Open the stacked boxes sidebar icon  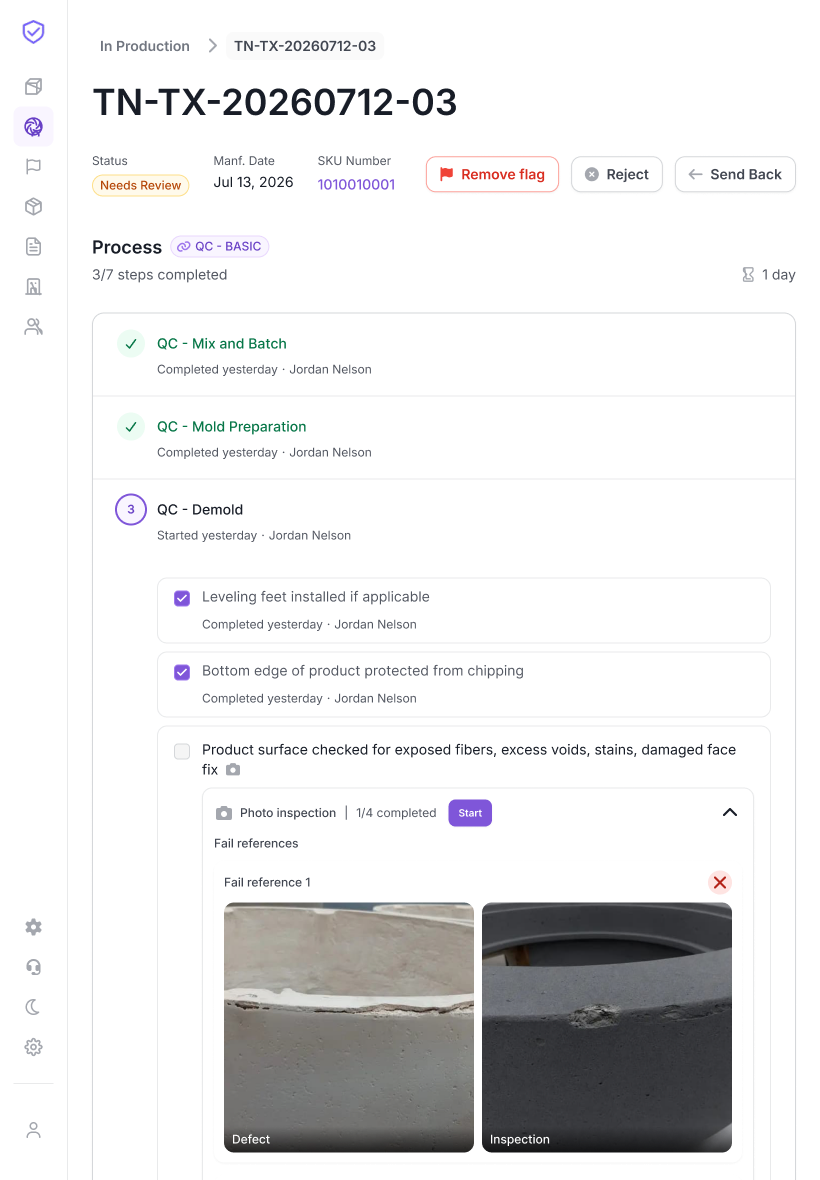point(33,87)
